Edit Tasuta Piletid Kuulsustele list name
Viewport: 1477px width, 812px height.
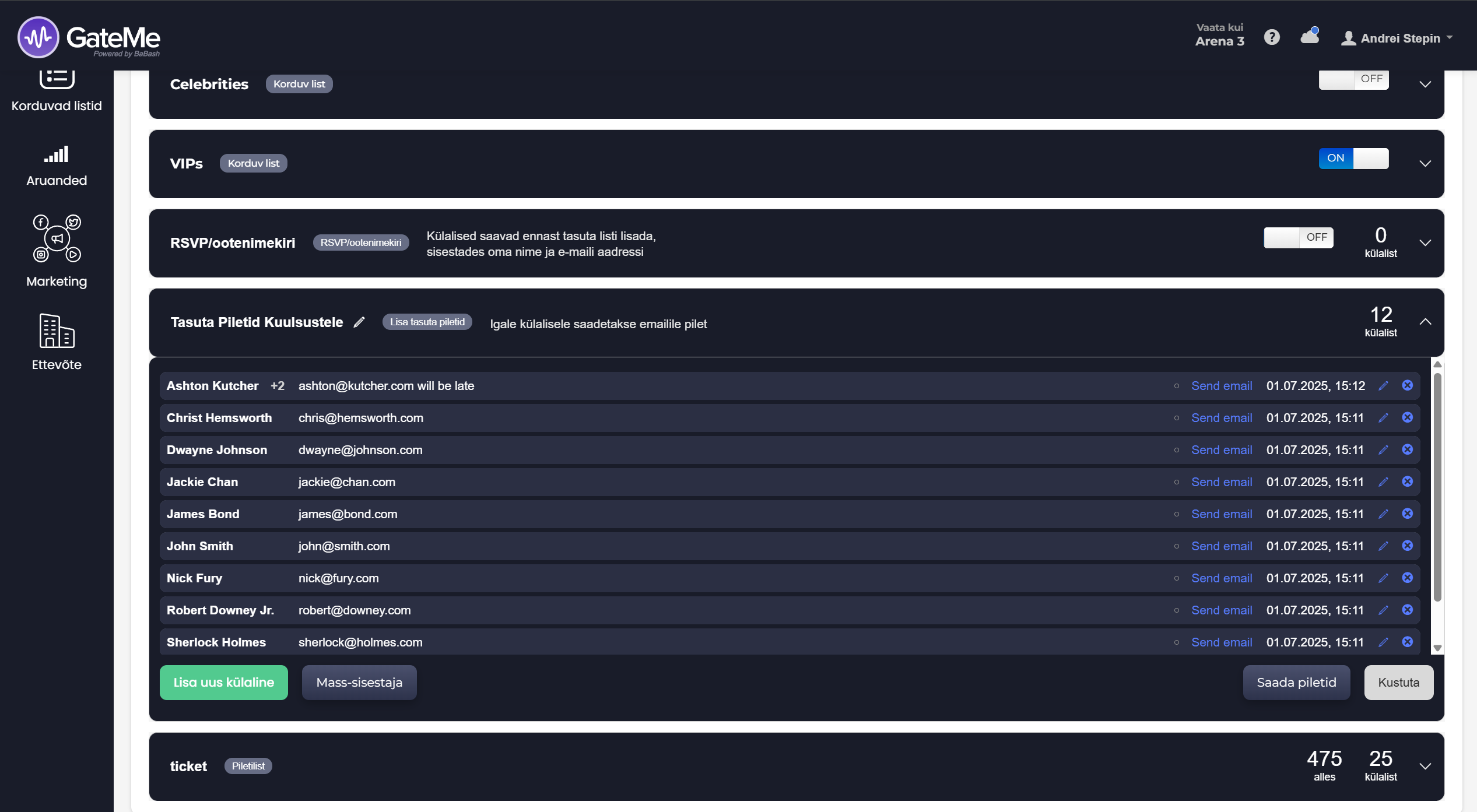coord(359,322)
